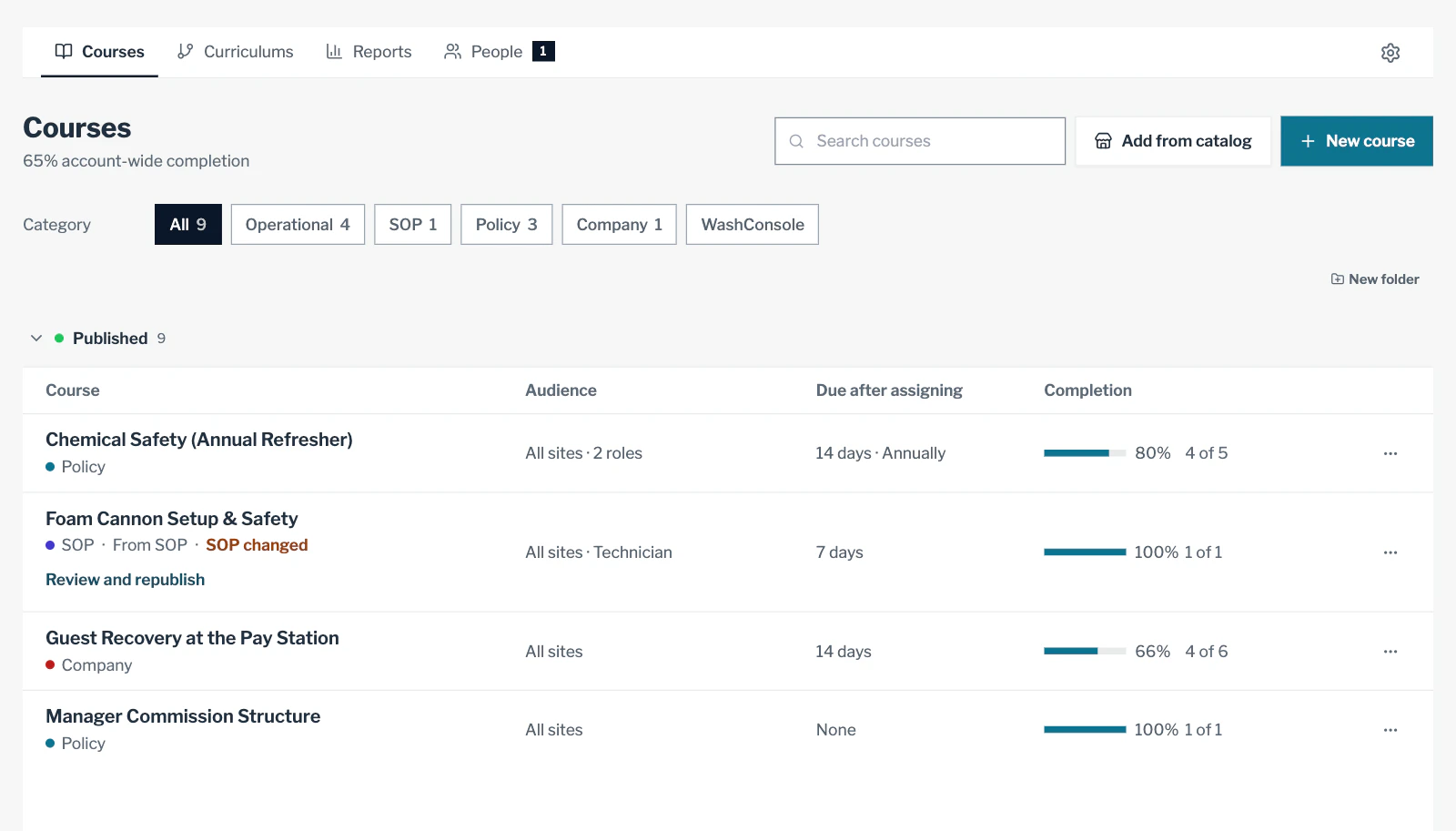Screen dimensions: 1456x831
Task: Click the SOP changed status label
Action: [x=257, y=545]
